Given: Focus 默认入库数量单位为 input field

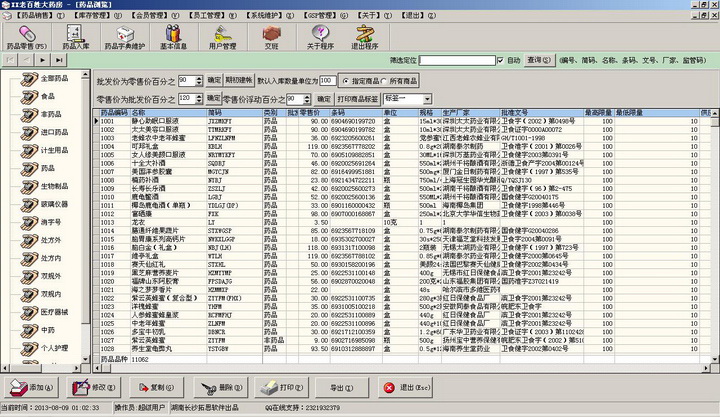Looking at the screenshot, I should pyautogui.click(x=328, y=80).
